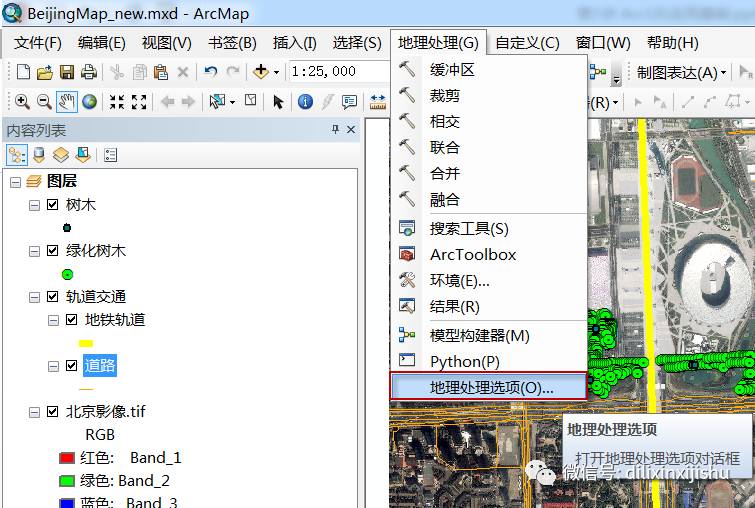
Task: Click the map scale 1:25,000 input box
Action: point(339,72)
